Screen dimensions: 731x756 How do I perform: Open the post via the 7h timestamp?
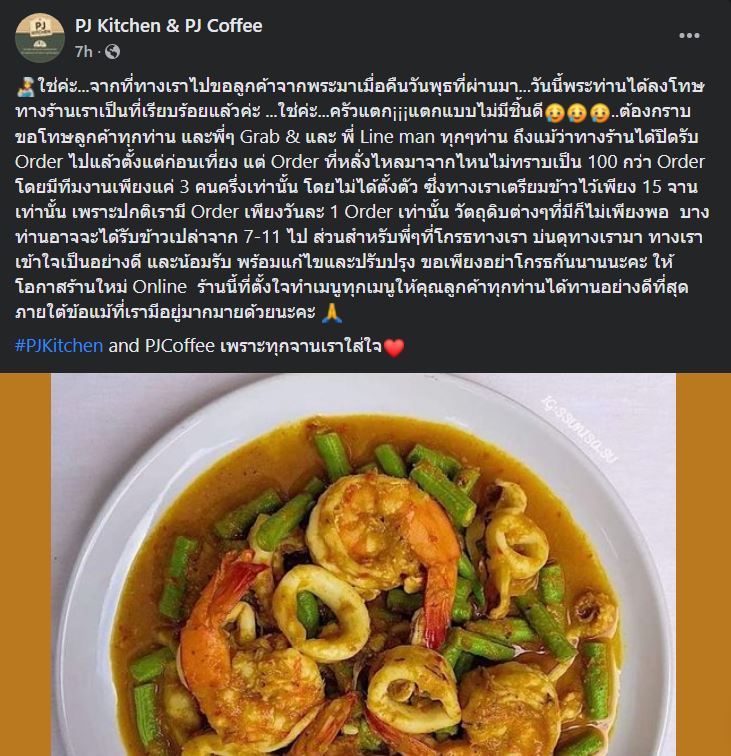(83, 52)
